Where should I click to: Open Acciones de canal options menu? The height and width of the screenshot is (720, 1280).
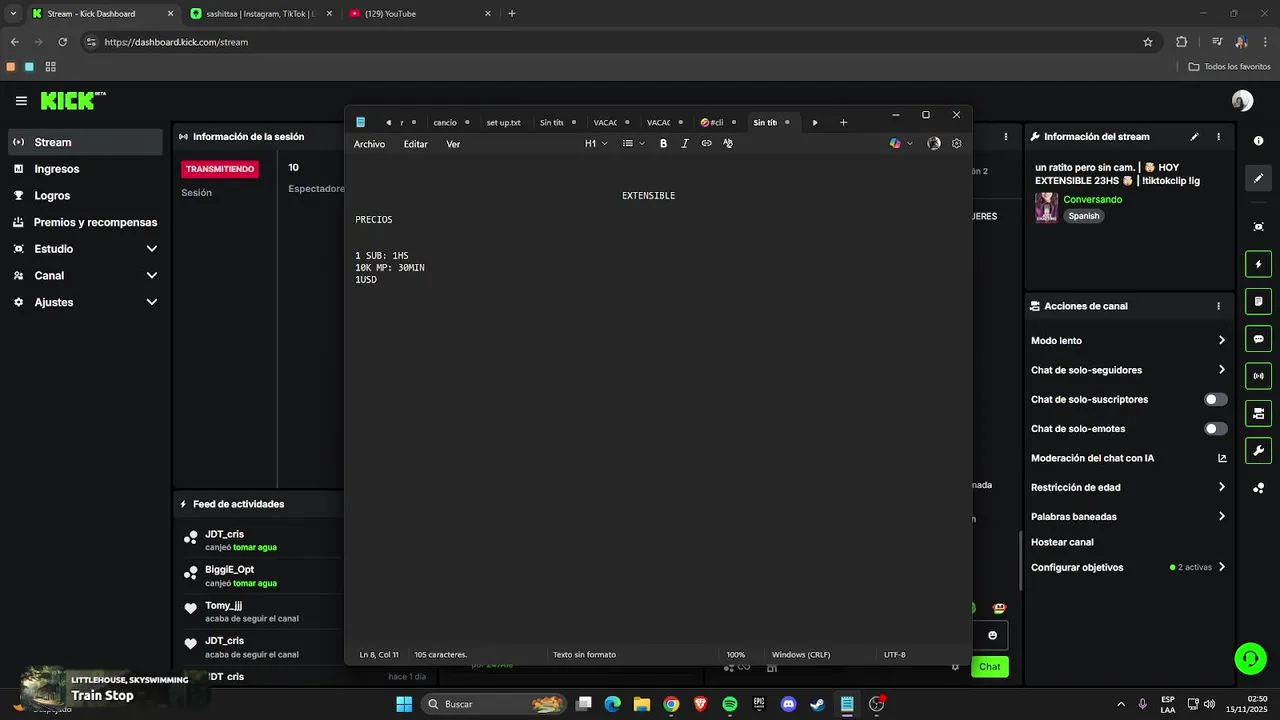point(1218,306)
